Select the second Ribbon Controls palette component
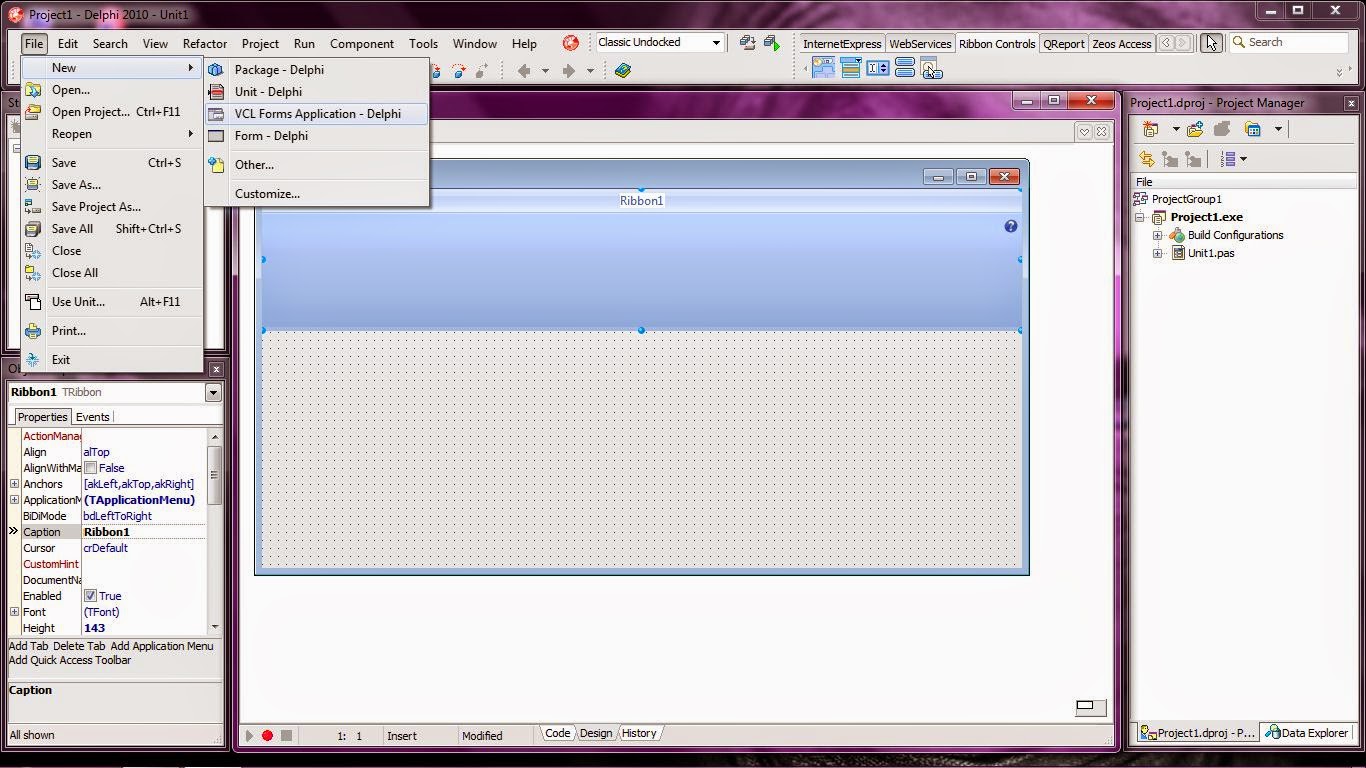Image resolution: width=1366 pixels, height=768 pixels. pyautogui.click(x=851, y=68)
